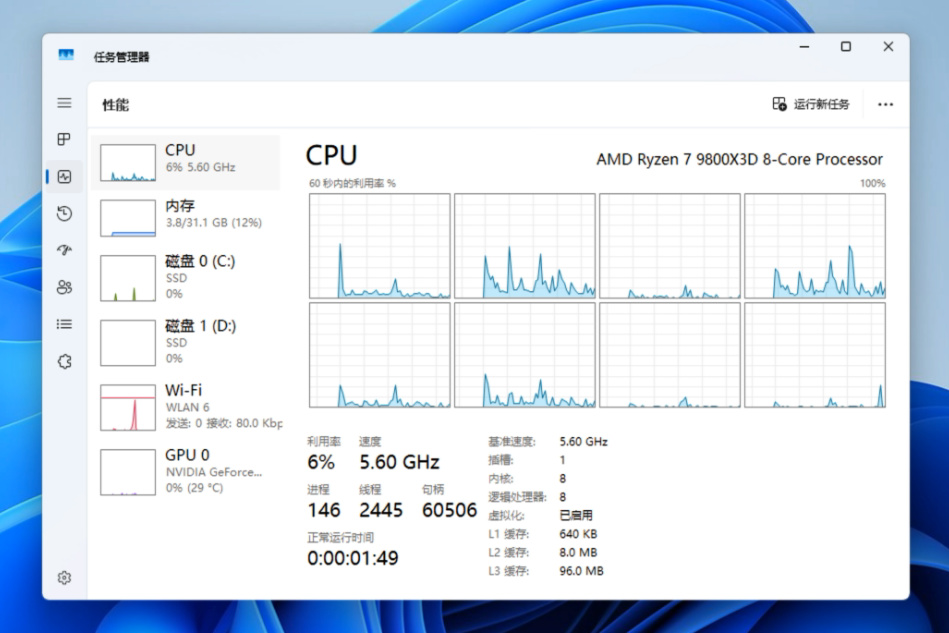Open the three-dot more options menu
Image resolution: width=949 pixels, height=633 pixels.
point(885,105)
